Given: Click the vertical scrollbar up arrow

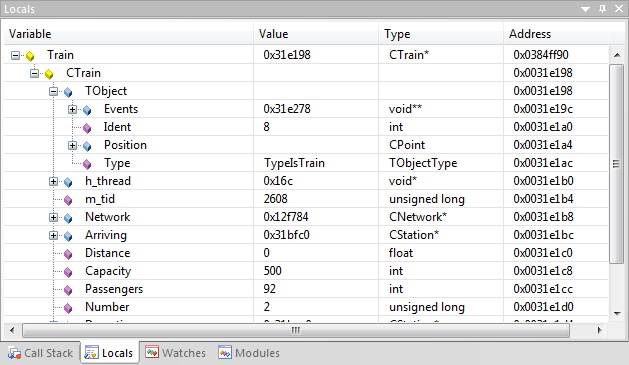Looking at the screenshot, I should coord(617,55).
